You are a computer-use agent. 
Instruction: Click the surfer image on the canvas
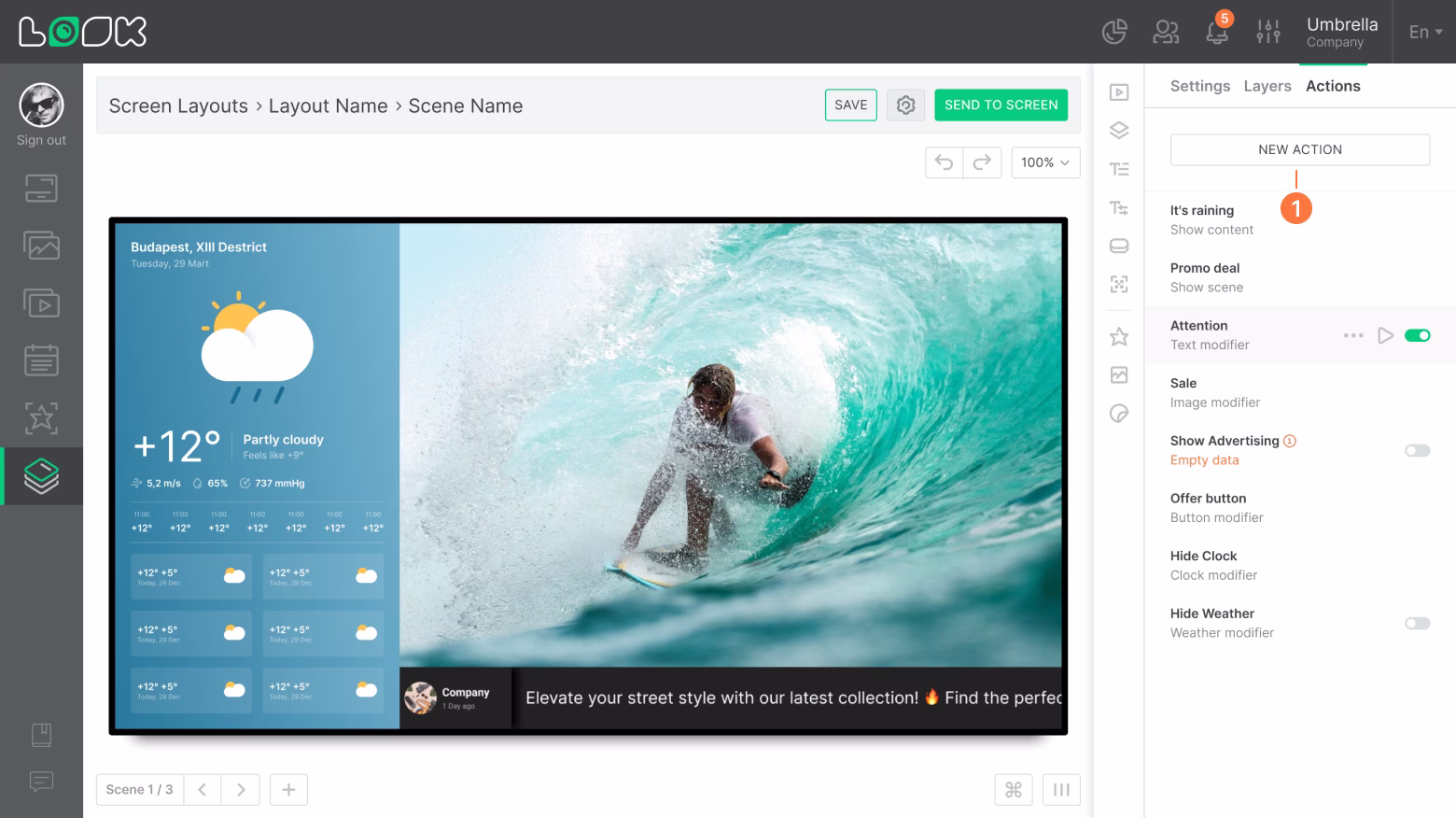coord(731,444)
